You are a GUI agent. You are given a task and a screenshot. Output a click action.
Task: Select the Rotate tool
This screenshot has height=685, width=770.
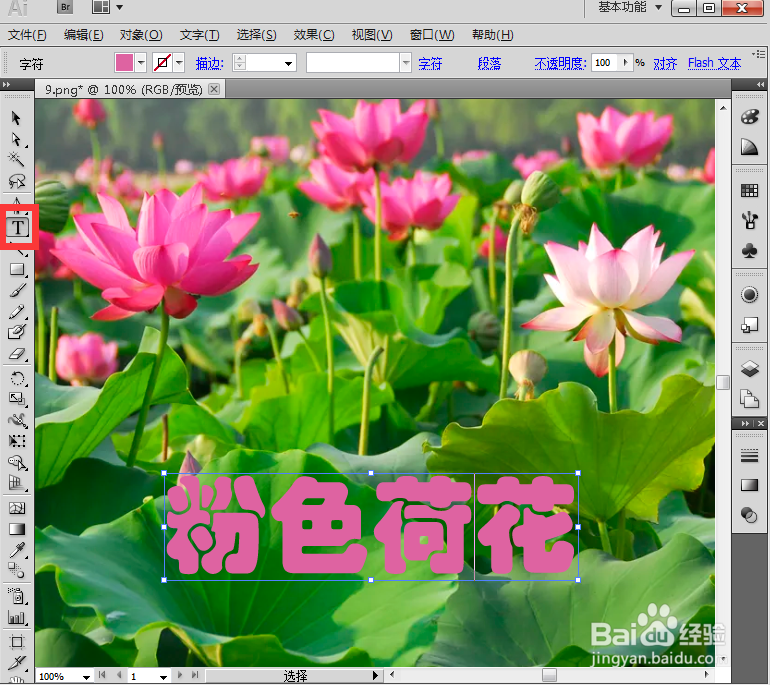pos(17,378)
